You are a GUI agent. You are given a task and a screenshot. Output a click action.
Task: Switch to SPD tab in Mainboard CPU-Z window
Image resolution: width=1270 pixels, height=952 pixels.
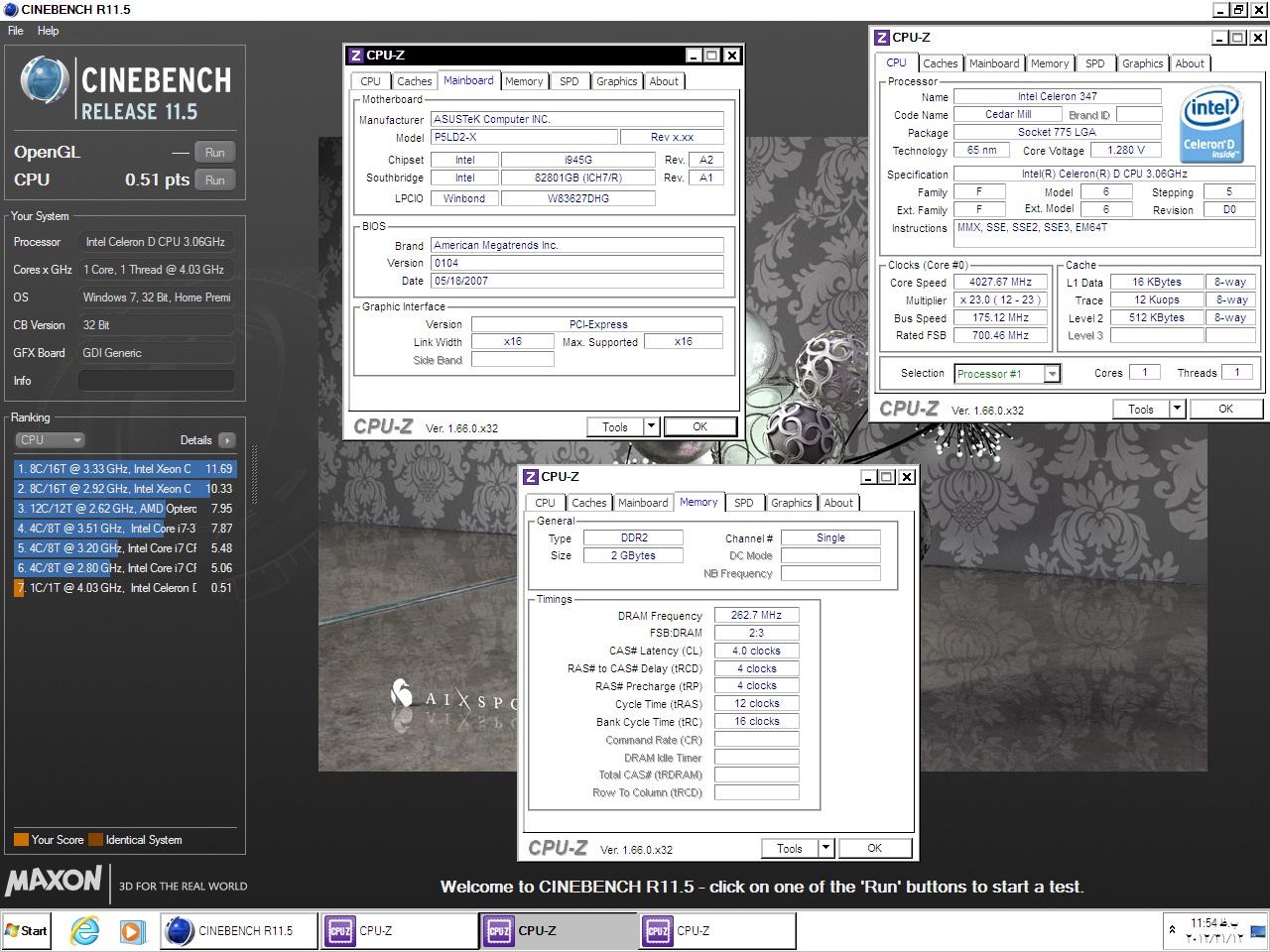click(x=570, y=81)
